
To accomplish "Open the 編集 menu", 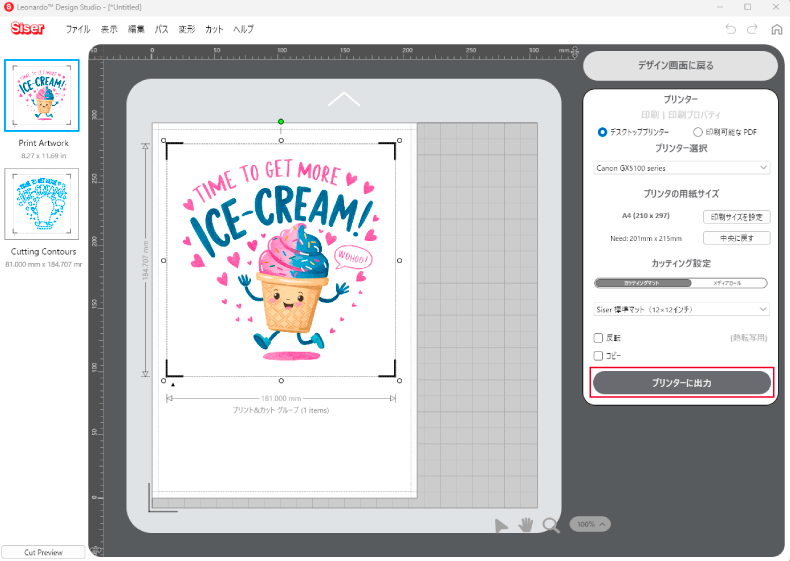I will (x=136, y=29).
